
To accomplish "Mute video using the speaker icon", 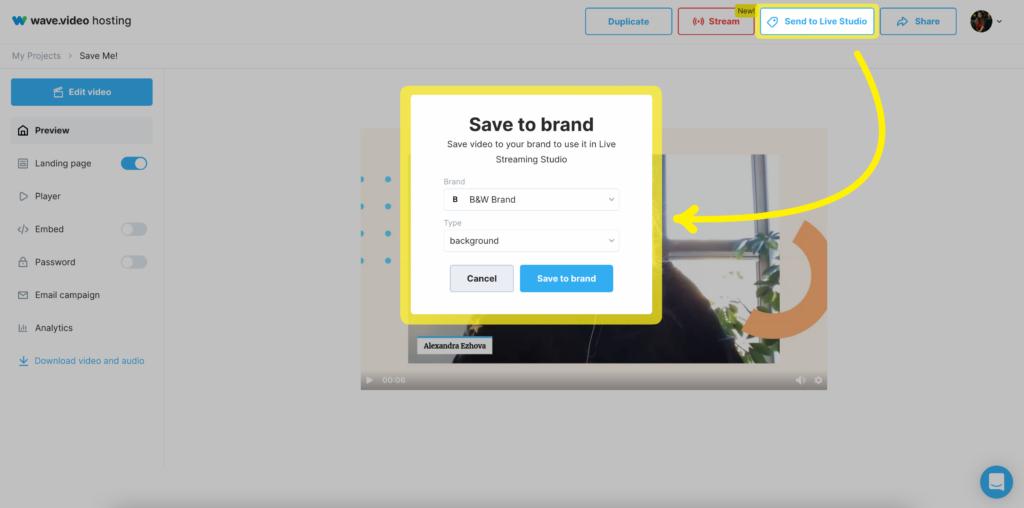I will point(800,380).
